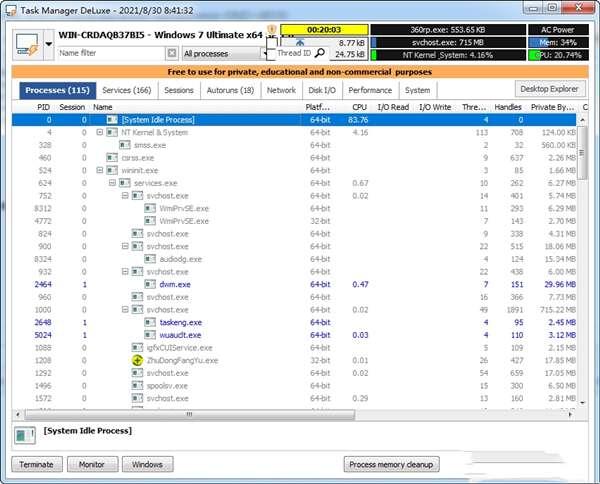This screenshot has width=600, height=484.
Task: Select the dwm.exe process name
Action: 175,284
